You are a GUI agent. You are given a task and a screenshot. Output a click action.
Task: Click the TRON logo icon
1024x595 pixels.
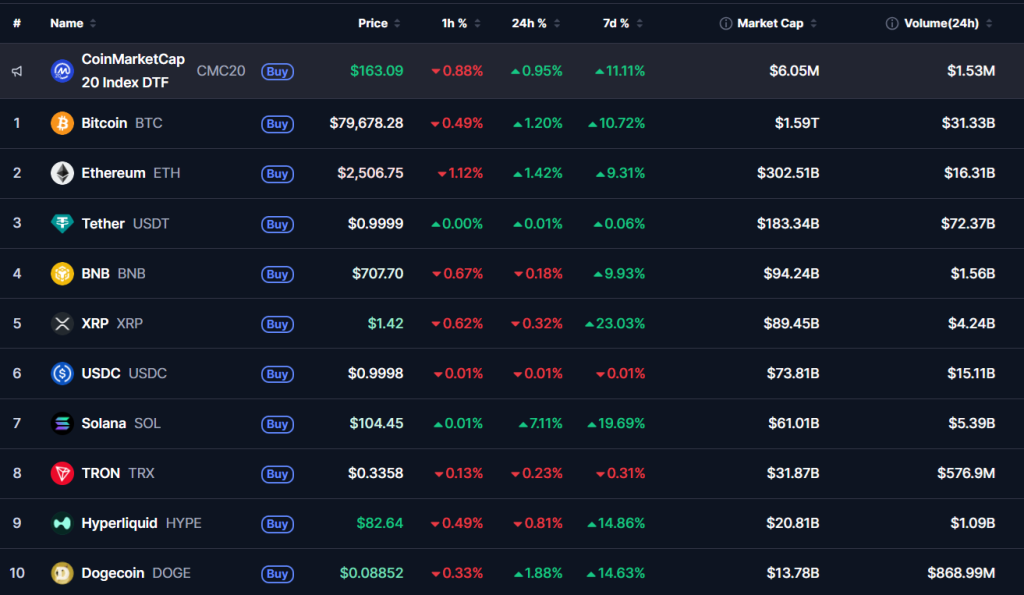62,473
